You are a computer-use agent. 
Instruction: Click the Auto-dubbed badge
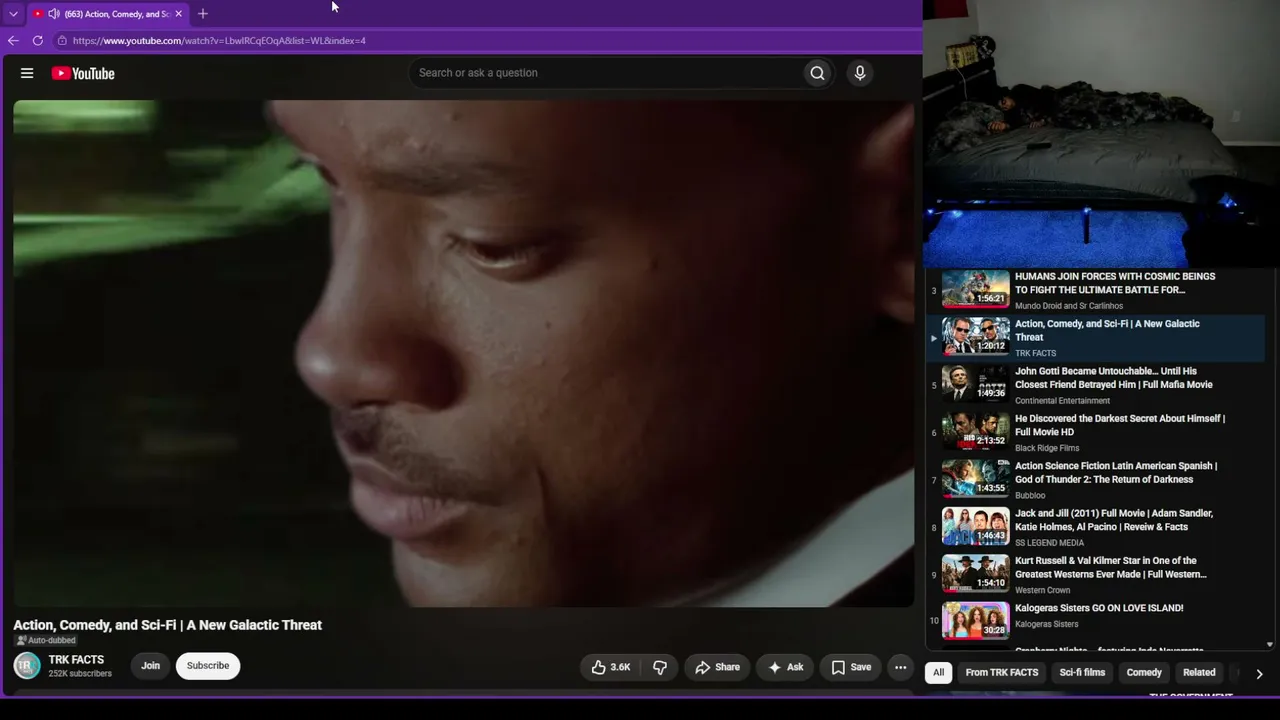46,641
